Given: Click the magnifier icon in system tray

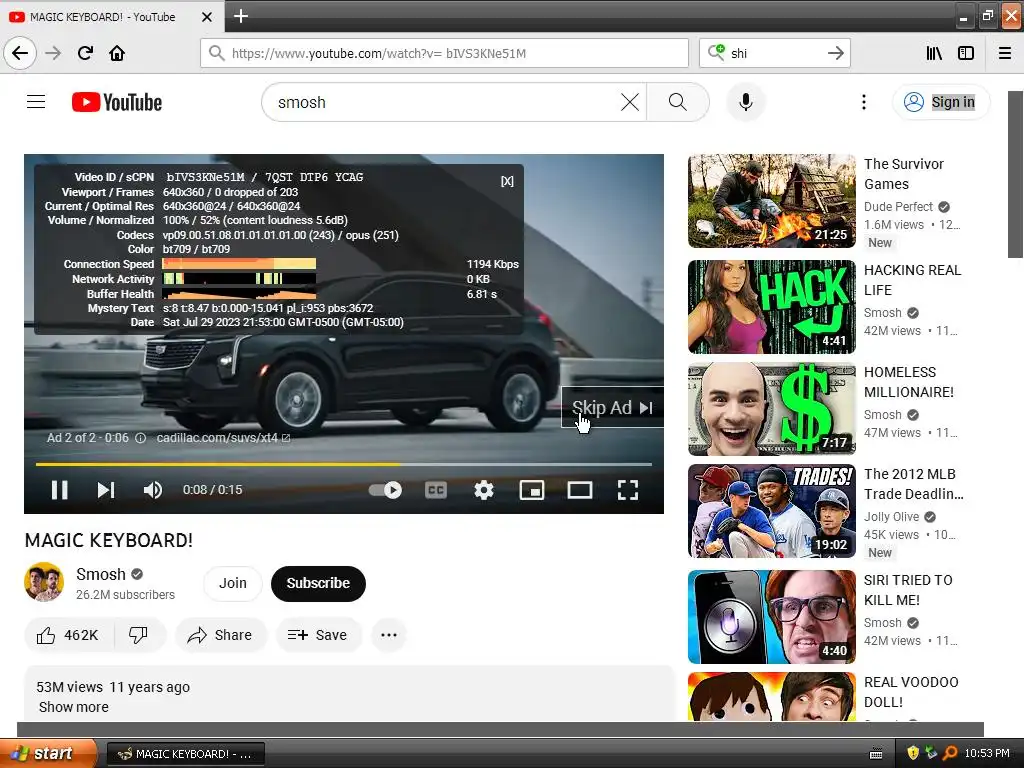Looking at the screenshot, I should [950, 754].
